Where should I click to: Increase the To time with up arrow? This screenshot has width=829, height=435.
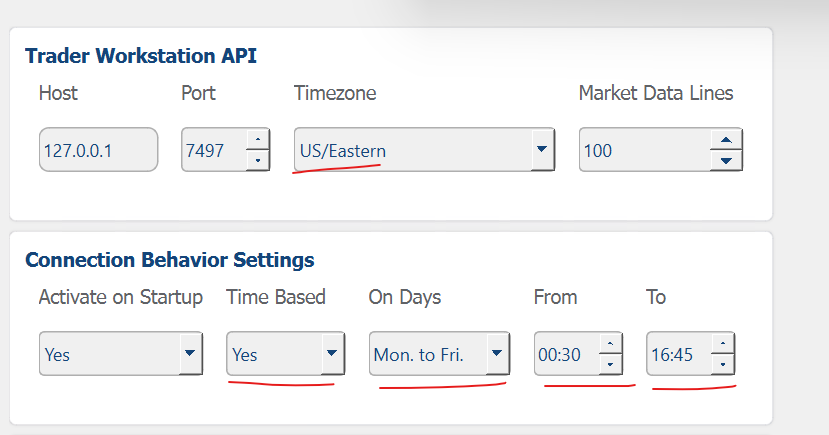click(723, 344)
